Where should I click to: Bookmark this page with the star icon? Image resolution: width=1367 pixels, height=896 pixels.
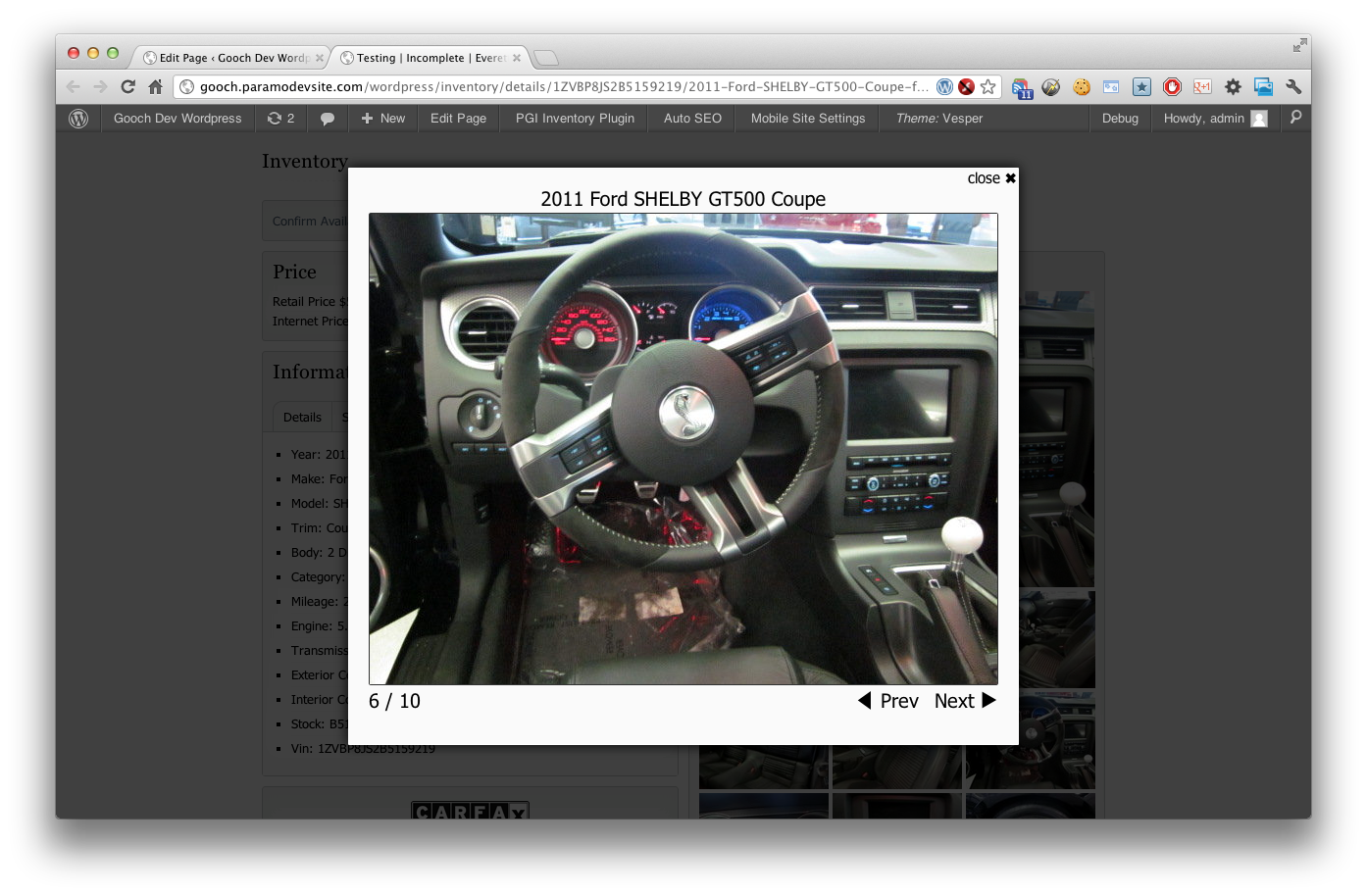[988, 87]
